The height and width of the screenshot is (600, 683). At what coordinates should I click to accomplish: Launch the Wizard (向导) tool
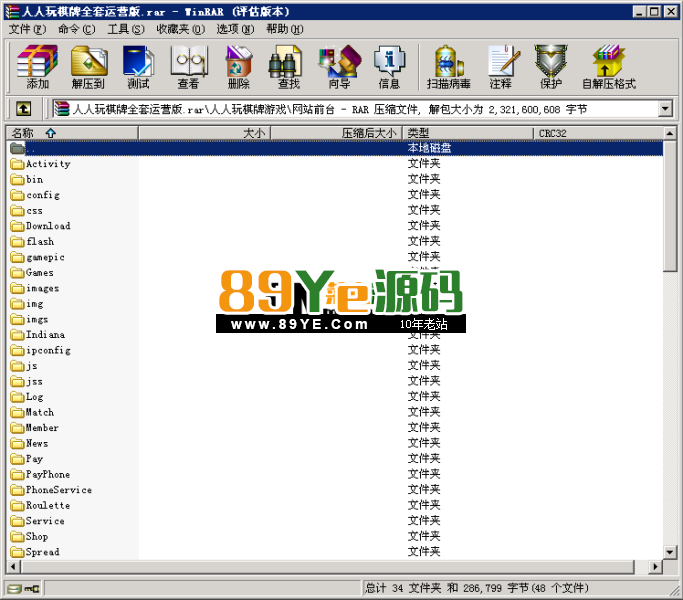[339, 67]
